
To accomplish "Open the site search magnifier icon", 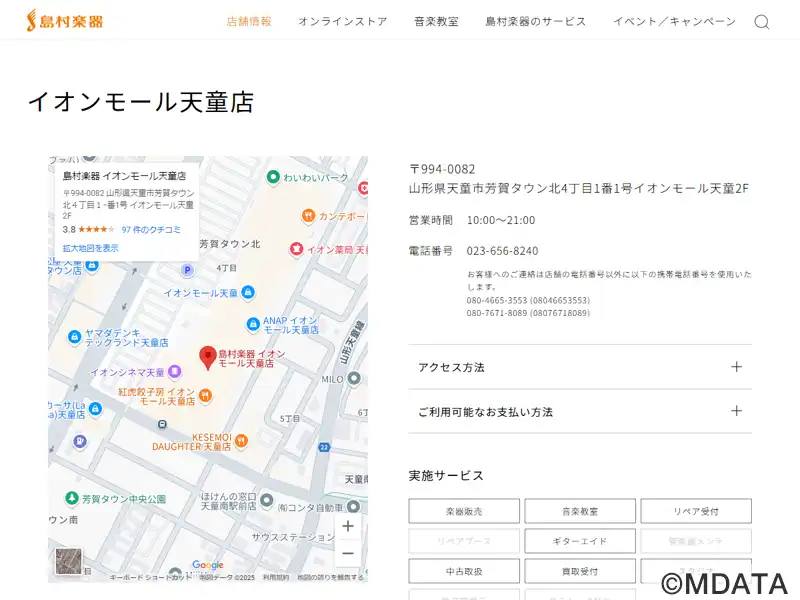I will pos(762,22).
